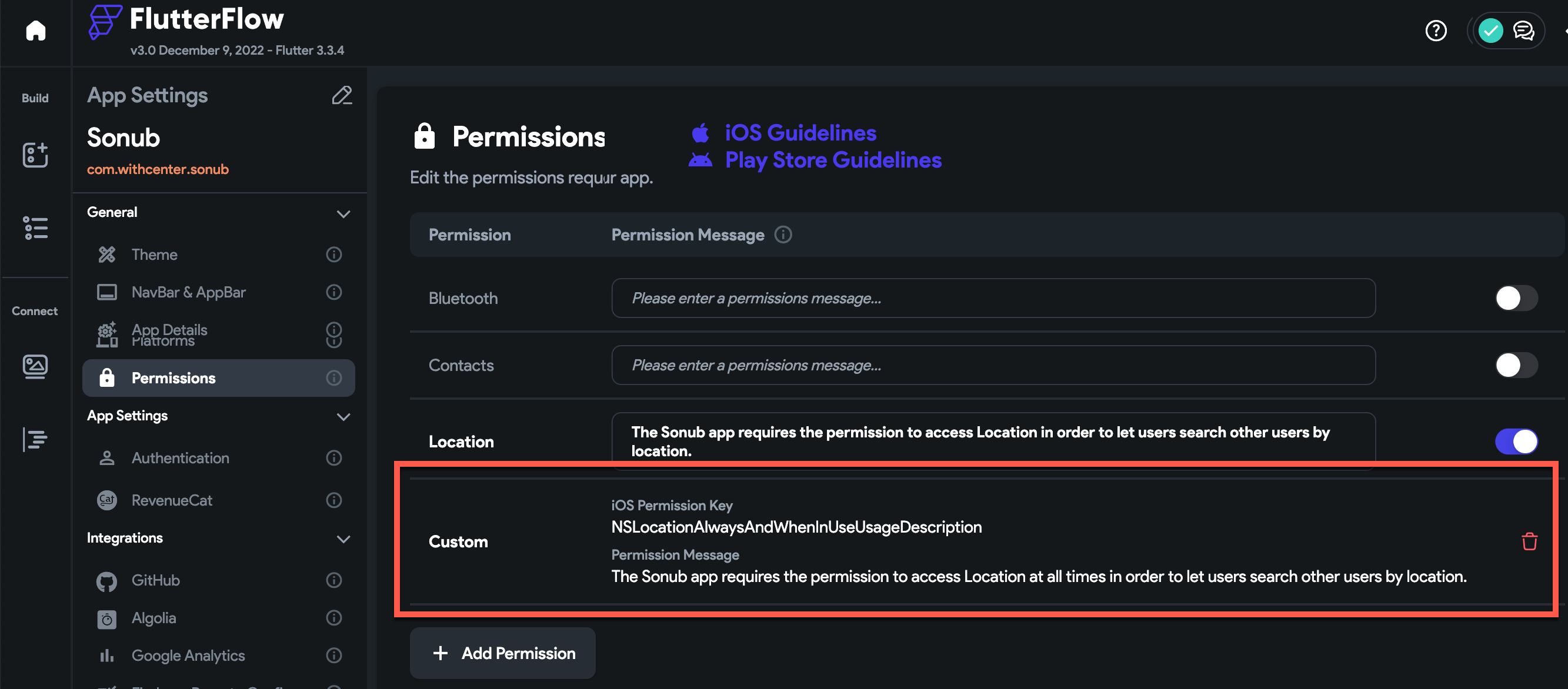The width and height of the screenshot is (1568, 689).
Task: Open the Authentication settings
Action: pyautogui.click(x=180, y=458)
